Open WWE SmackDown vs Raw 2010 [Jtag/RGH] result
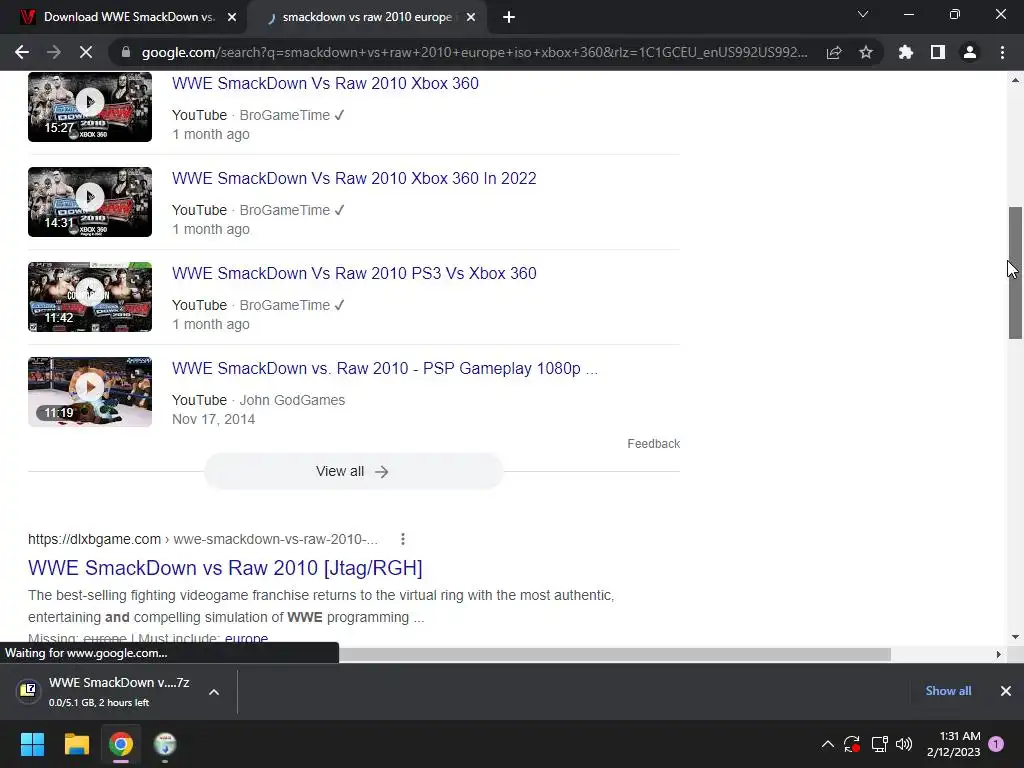 point(225,568)
